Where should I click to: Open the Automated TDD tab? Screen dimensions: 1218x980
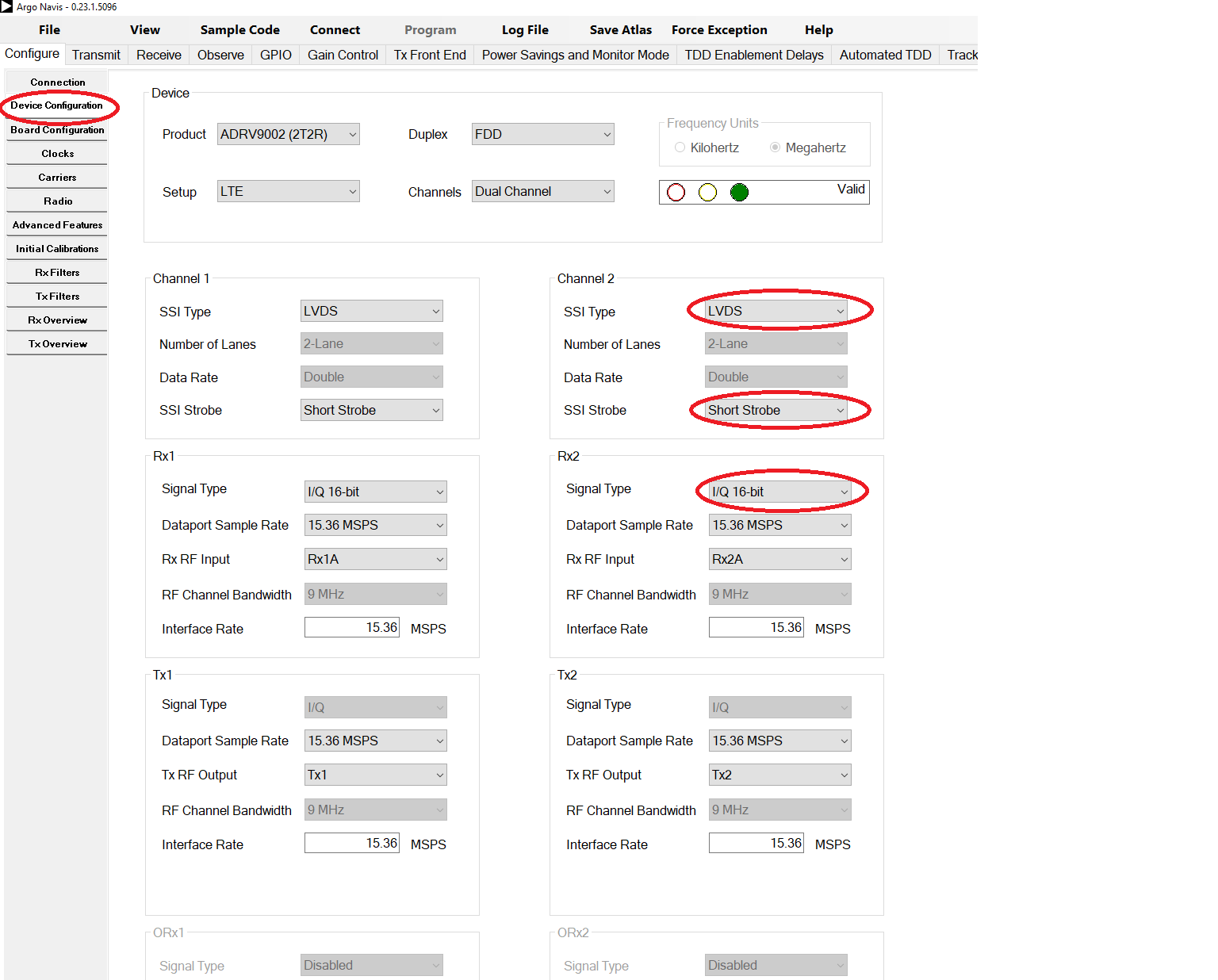pyautogui.click(x=884, y=55)
